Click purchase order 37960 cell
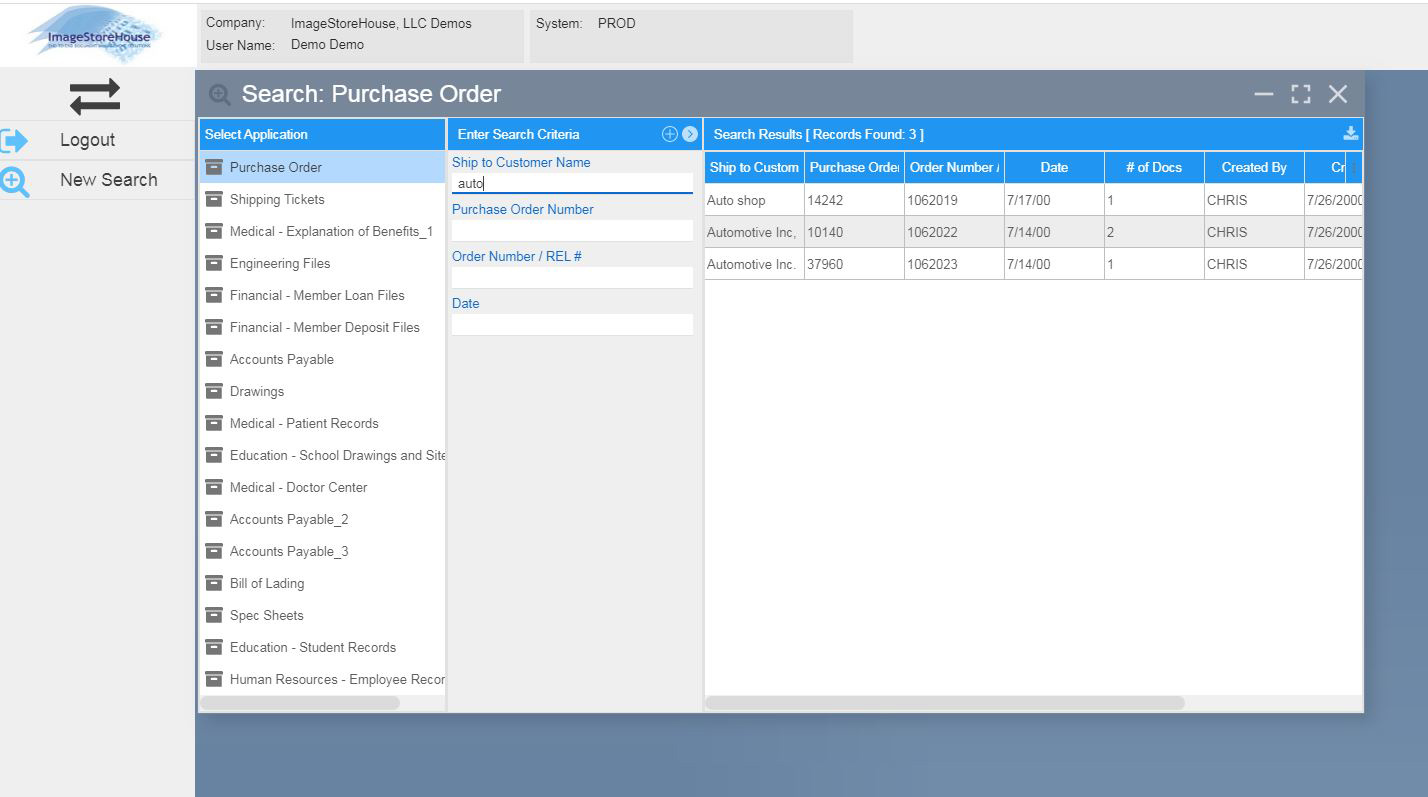1428x797 pixels. click(854, 264)
